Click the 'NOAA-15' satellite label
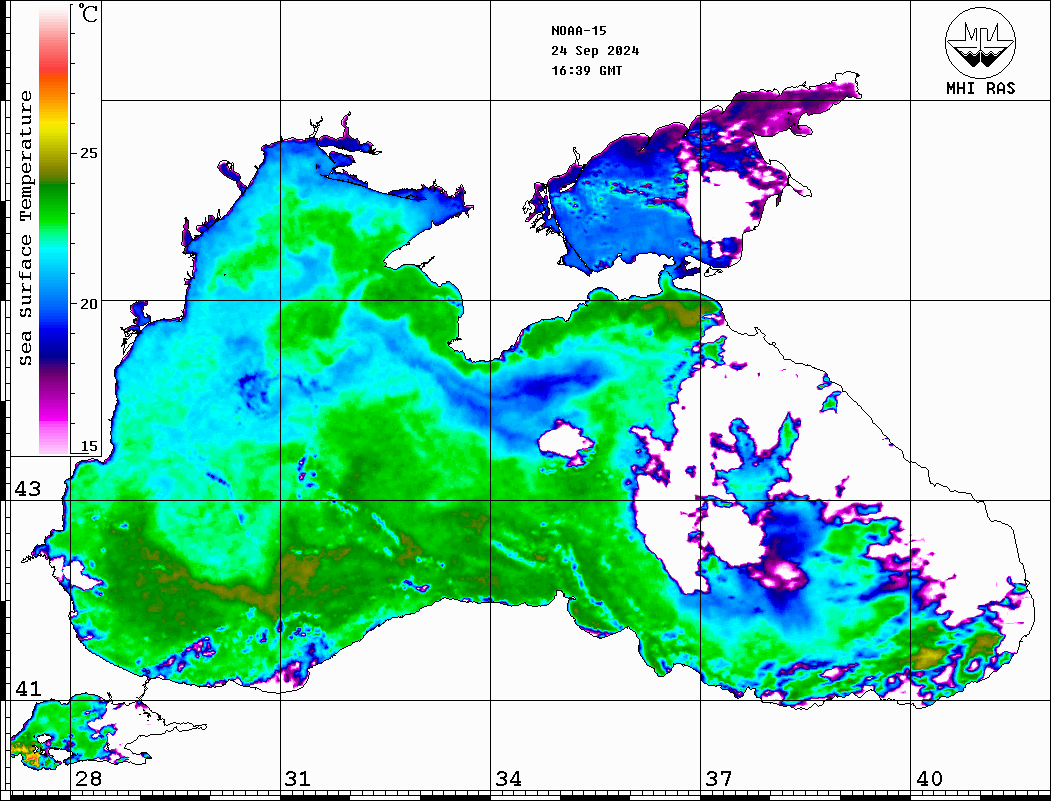The height and width of the screenshot is (801, 1051). click(x=578, y=31)
